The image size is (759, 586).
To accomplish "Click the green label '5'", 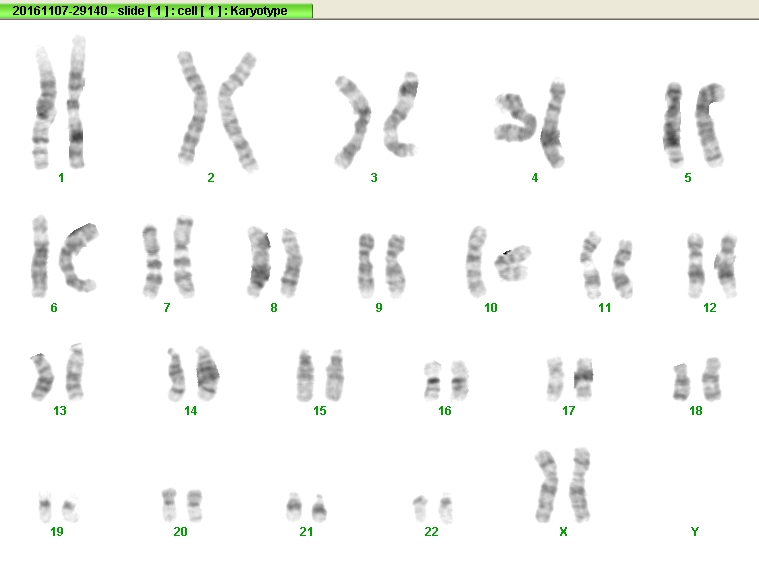I will pos(687,178).
